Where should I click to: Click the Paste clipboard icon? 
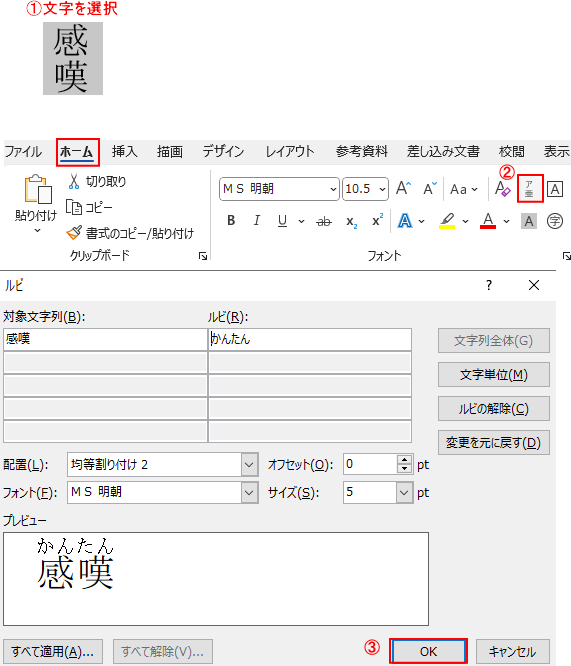pos(38,189)
